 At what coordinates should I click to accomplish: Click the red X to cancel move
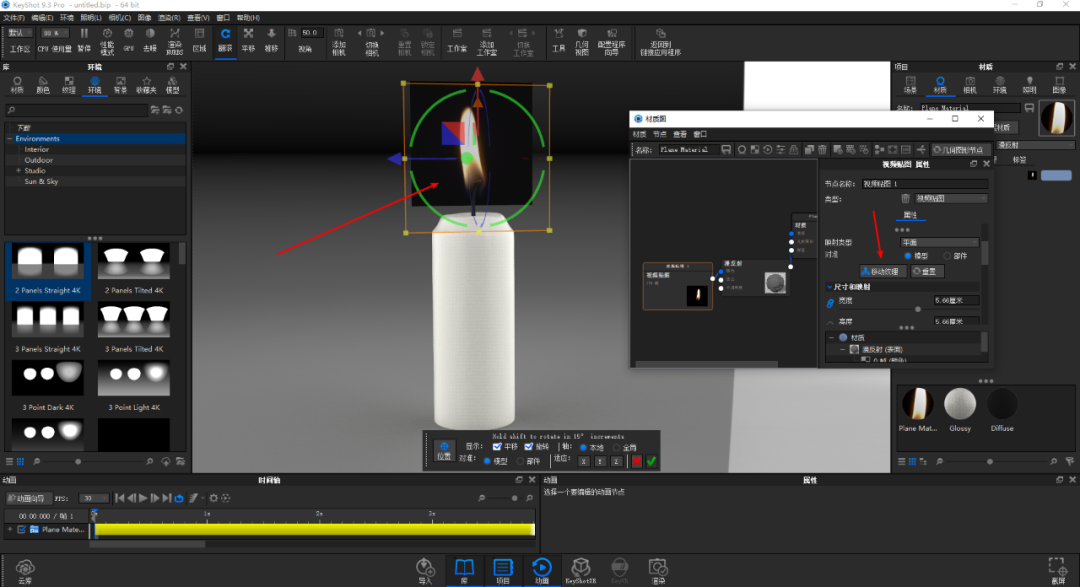[636, 461]
